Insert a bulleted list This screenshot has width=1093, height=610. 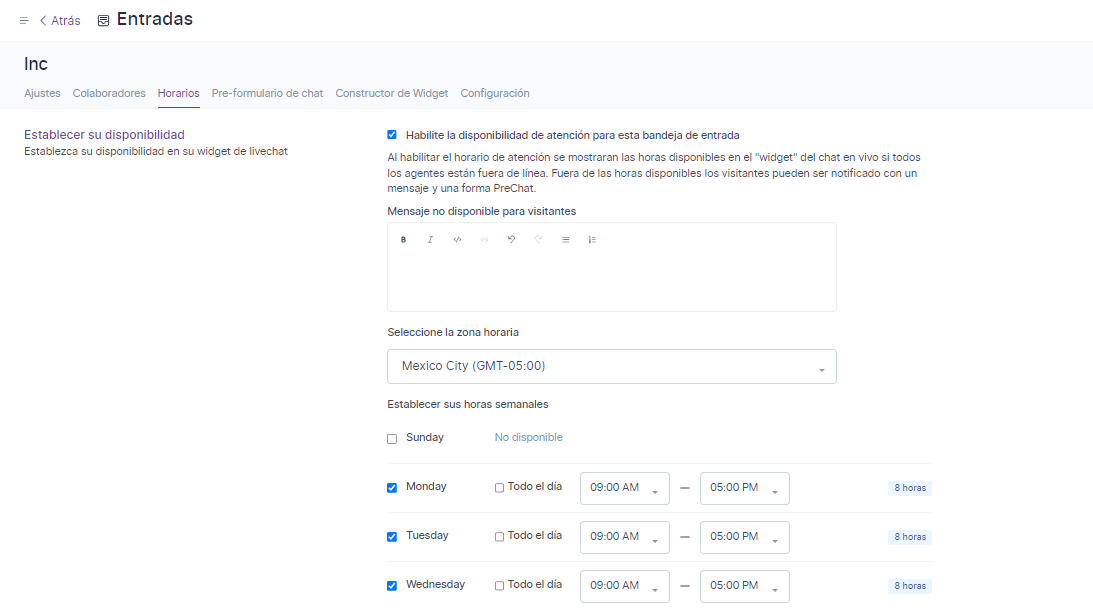coord(565,240)
